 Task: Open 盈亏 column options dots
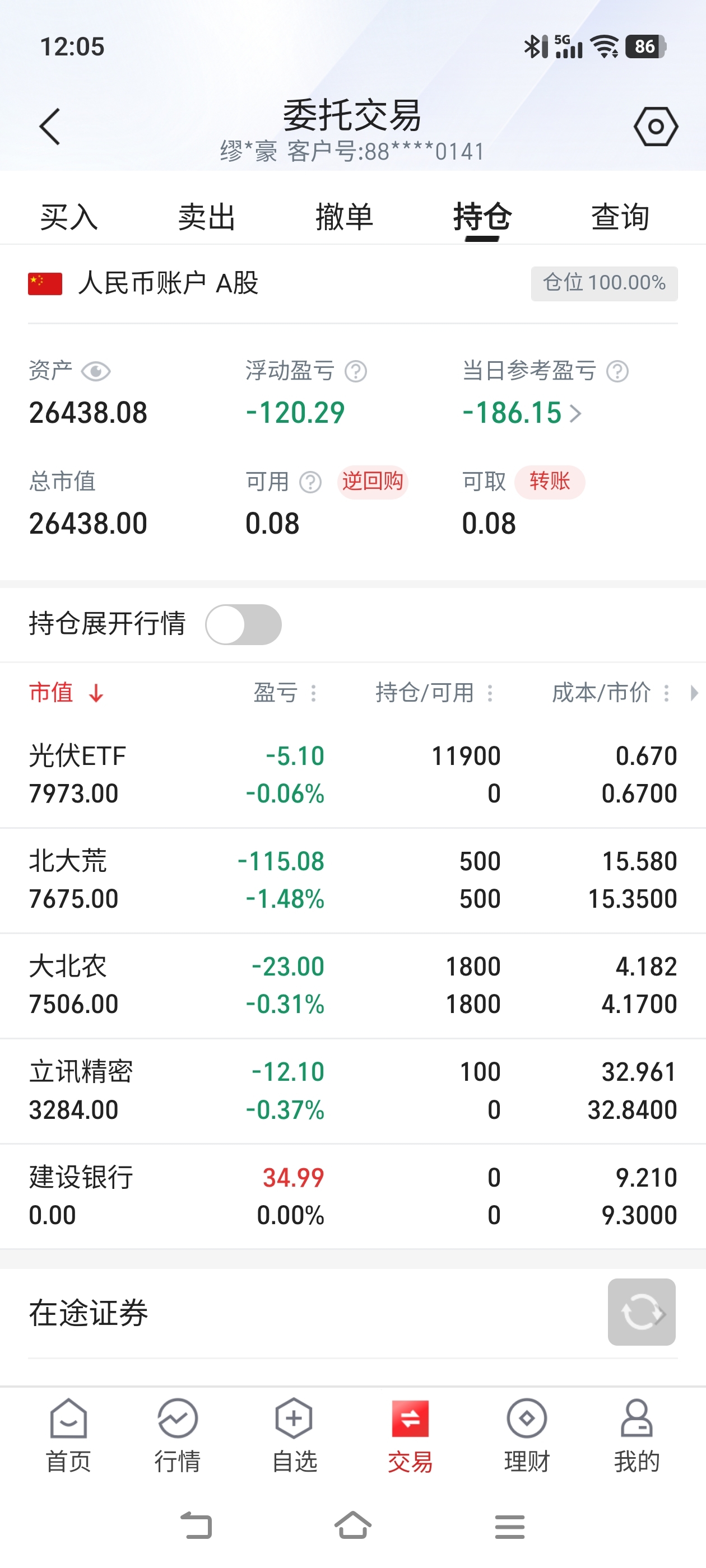[x=314, y=693]
